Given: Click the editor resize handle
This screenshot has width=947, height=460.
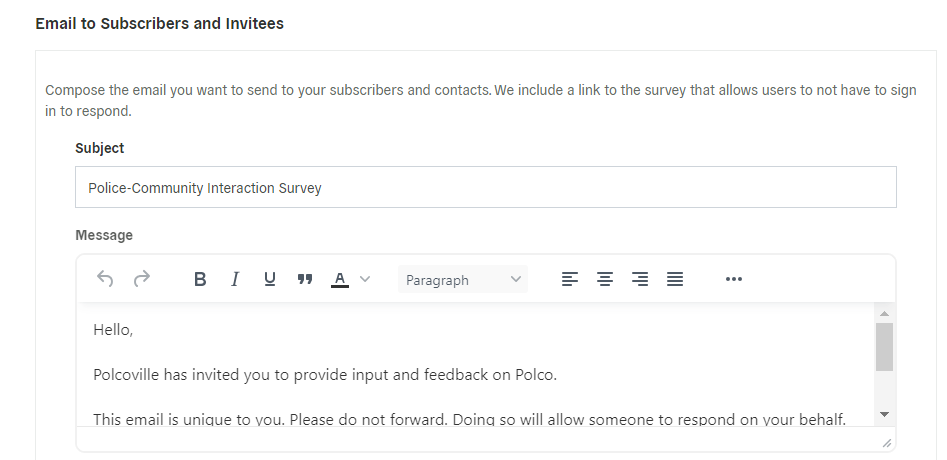Looking at the screenshot, I should [886, 441].
